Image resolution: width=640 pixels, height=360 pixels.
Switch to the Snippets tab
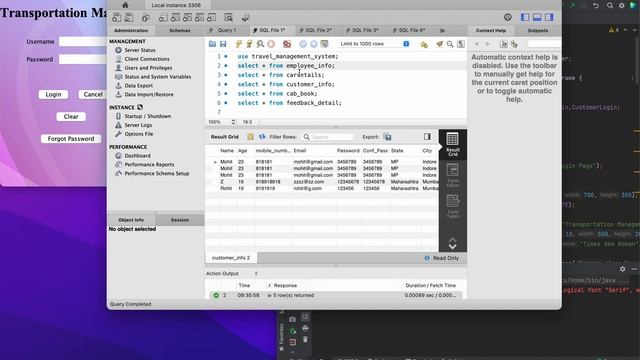pos(538,30)
